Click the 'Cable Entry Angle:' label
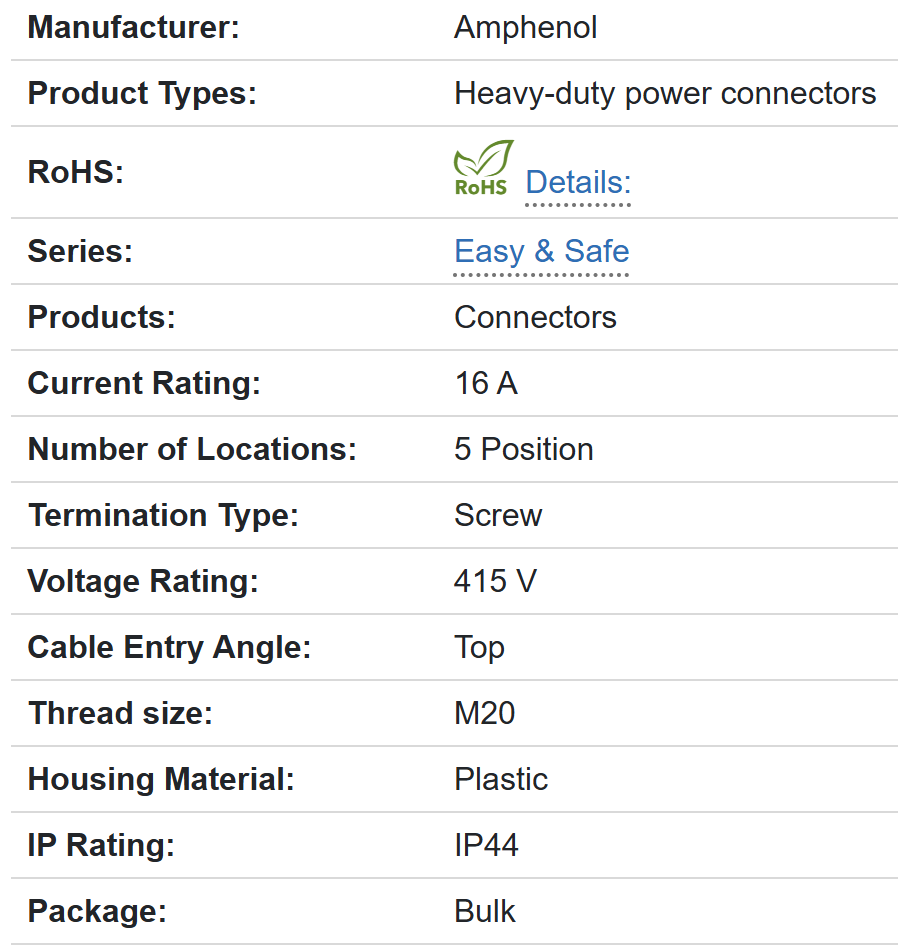The image size is (898, 948). click(x=169, y=648)
